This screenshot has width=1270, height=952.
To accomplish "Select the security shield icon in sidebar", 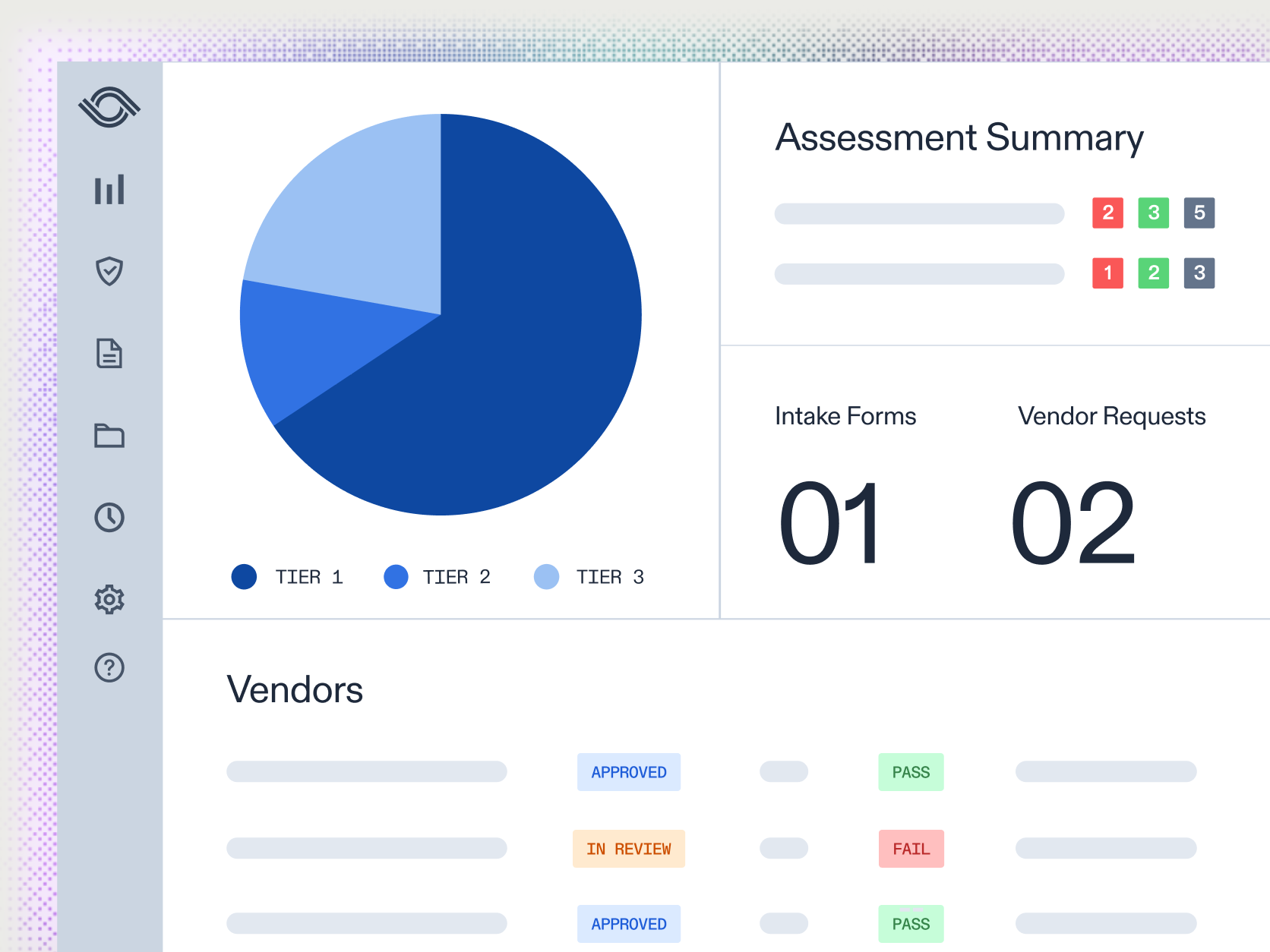I will pyautogui.click(x=109, y=273).
